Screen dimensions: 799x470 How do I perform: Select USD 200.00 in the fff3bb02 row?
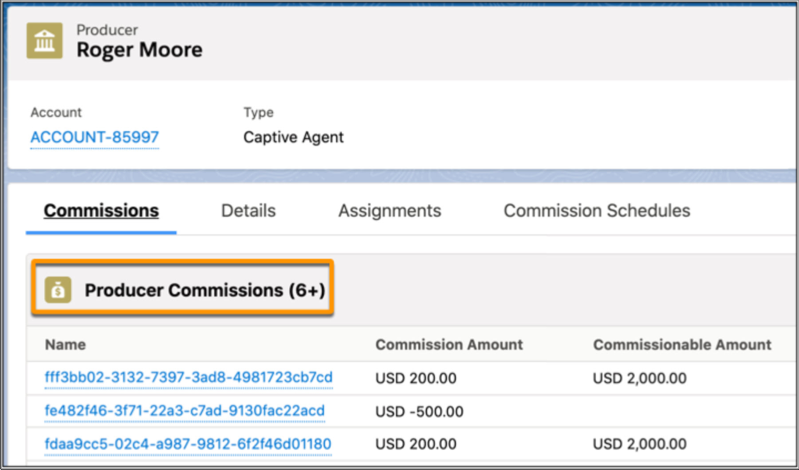[x=416, y=378]
